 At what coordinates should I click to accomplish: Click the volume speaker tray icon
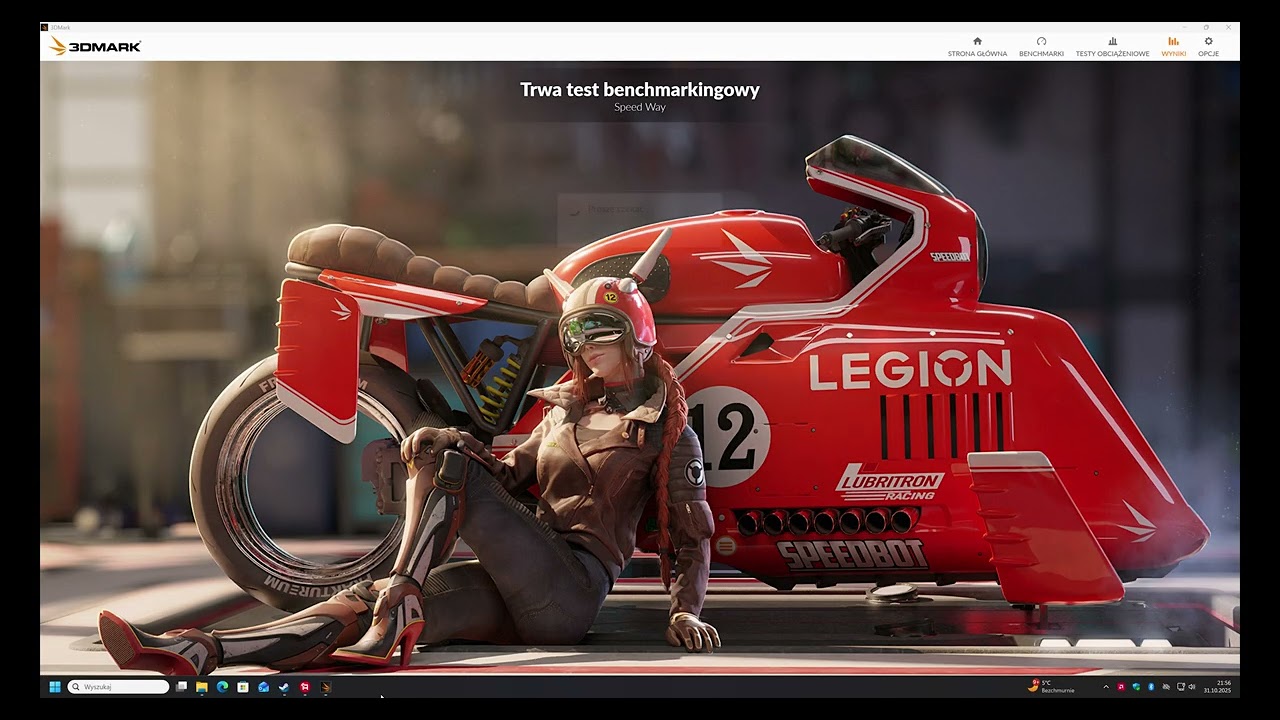1192,687
